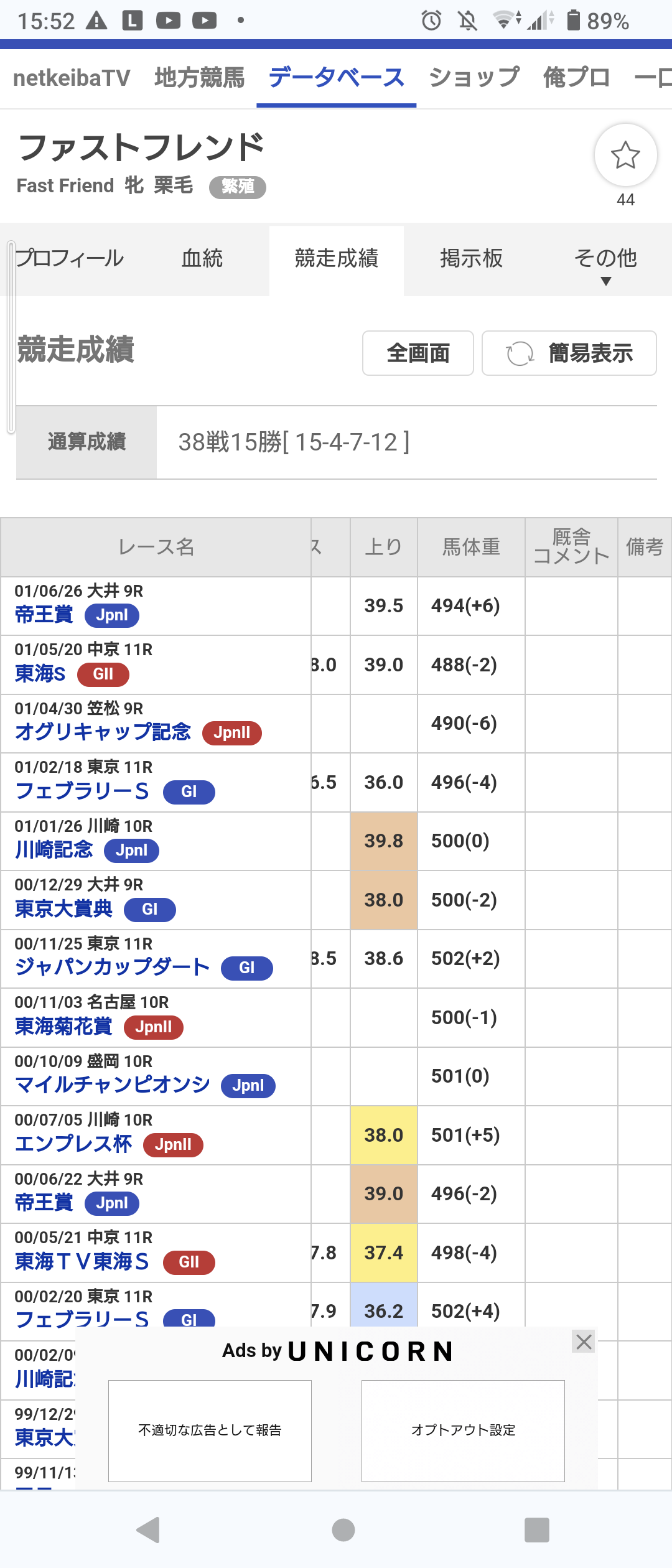The width and height of the screenshot is (672, 1568).
Task: Open the オグリキャップ記念 race link
Action: coord(103,732)
